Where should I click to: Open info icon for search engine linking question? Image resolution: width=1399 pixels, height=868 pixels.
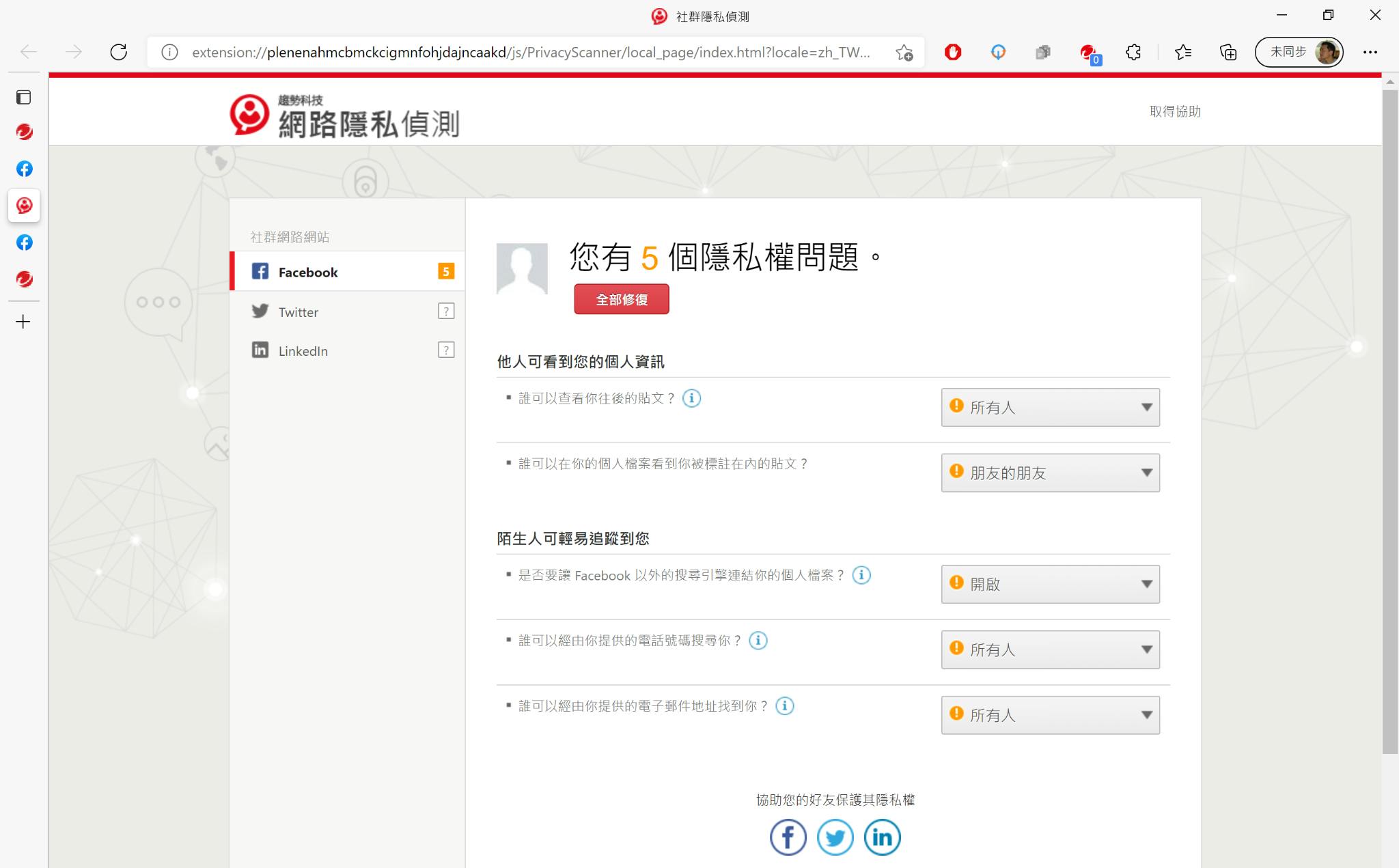coord(861,575)
